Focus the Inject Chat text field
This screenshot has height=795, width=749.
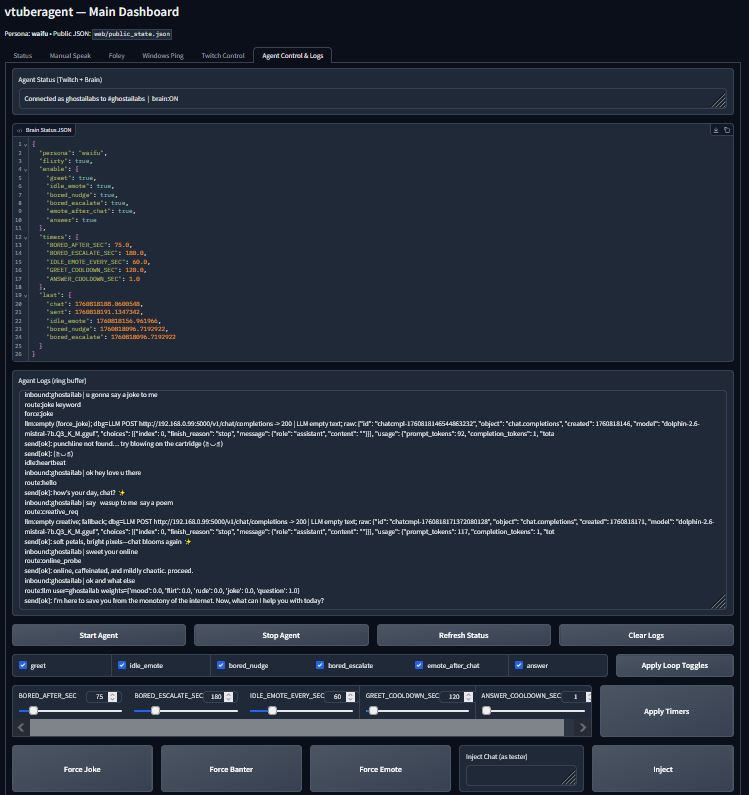(520, 775)
